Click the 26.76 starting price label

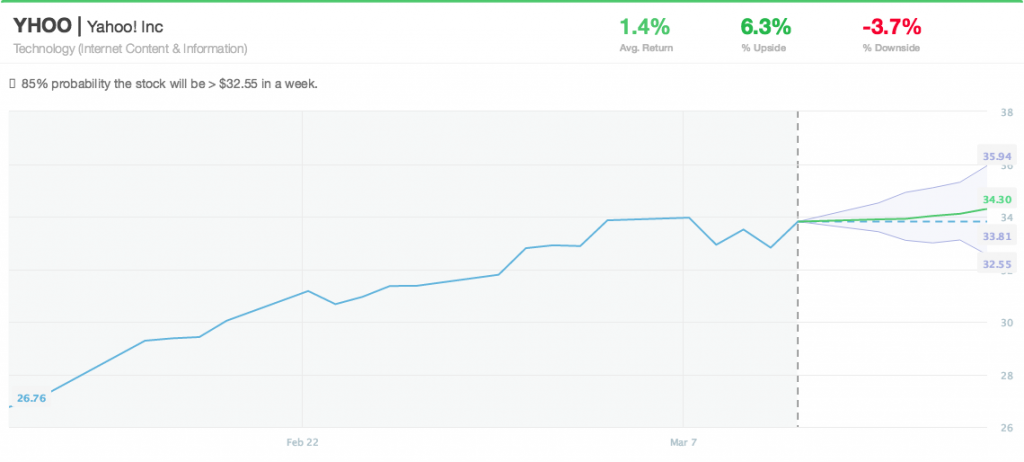(31, 398)
